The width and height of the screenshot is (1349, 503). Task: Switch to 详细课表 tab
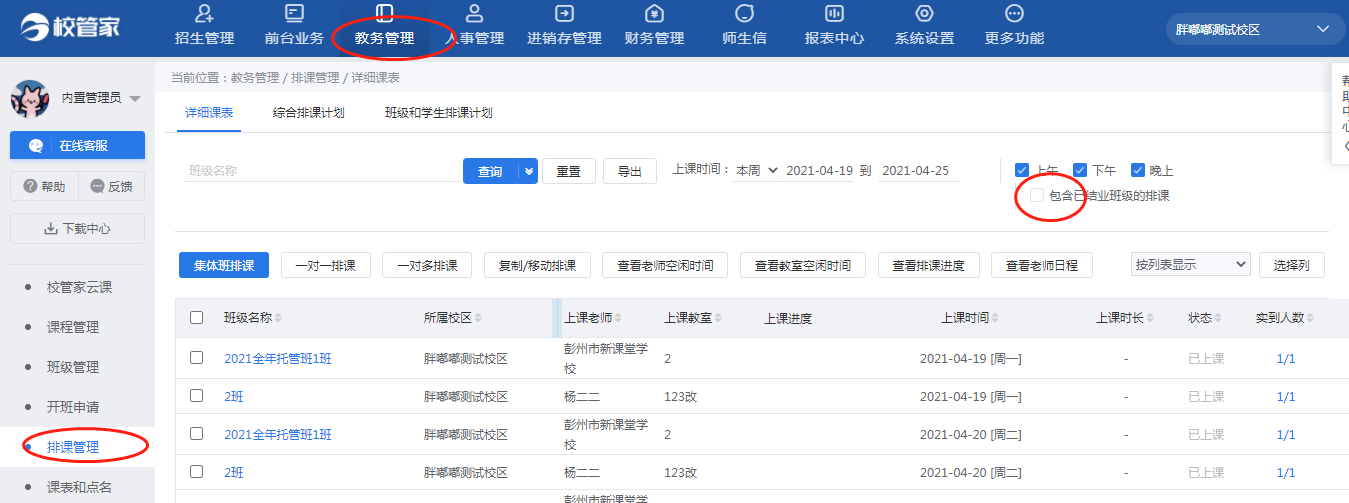click(x=209, y=113)
